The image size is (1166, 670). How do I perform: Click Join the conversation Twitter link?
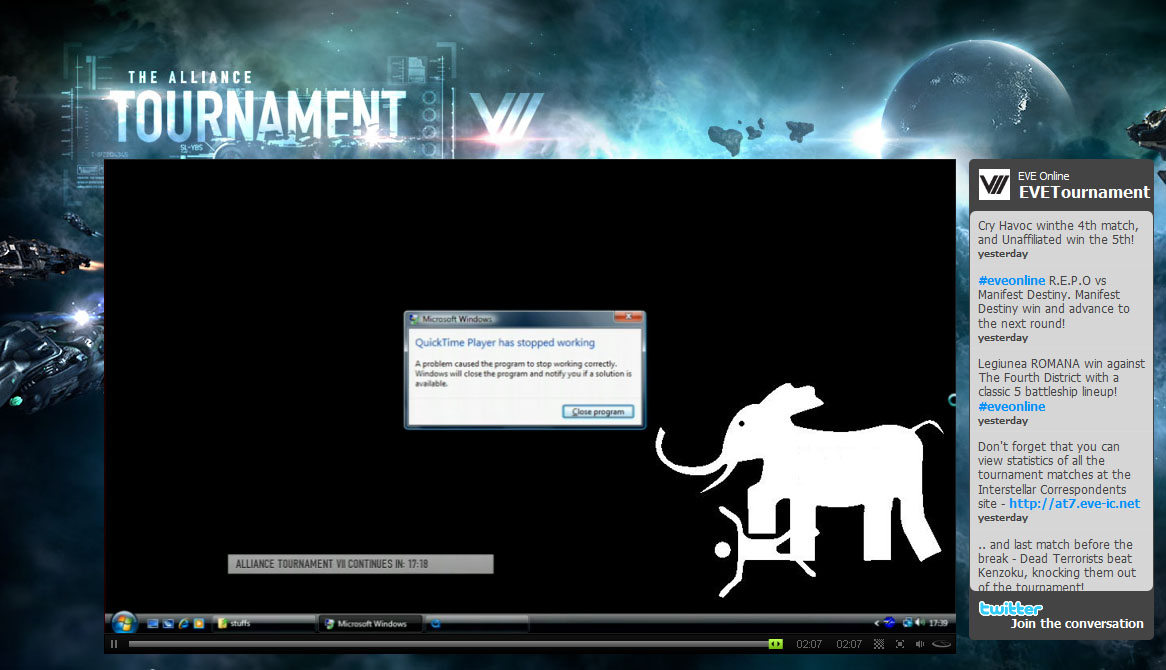tap(1077, 624)
